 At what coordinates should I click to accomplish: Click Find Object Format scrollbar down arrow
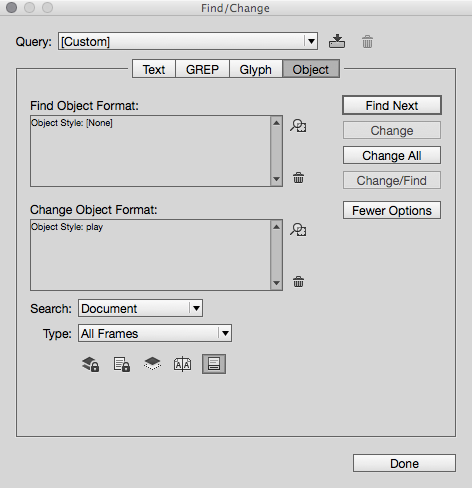pos(276,179)
